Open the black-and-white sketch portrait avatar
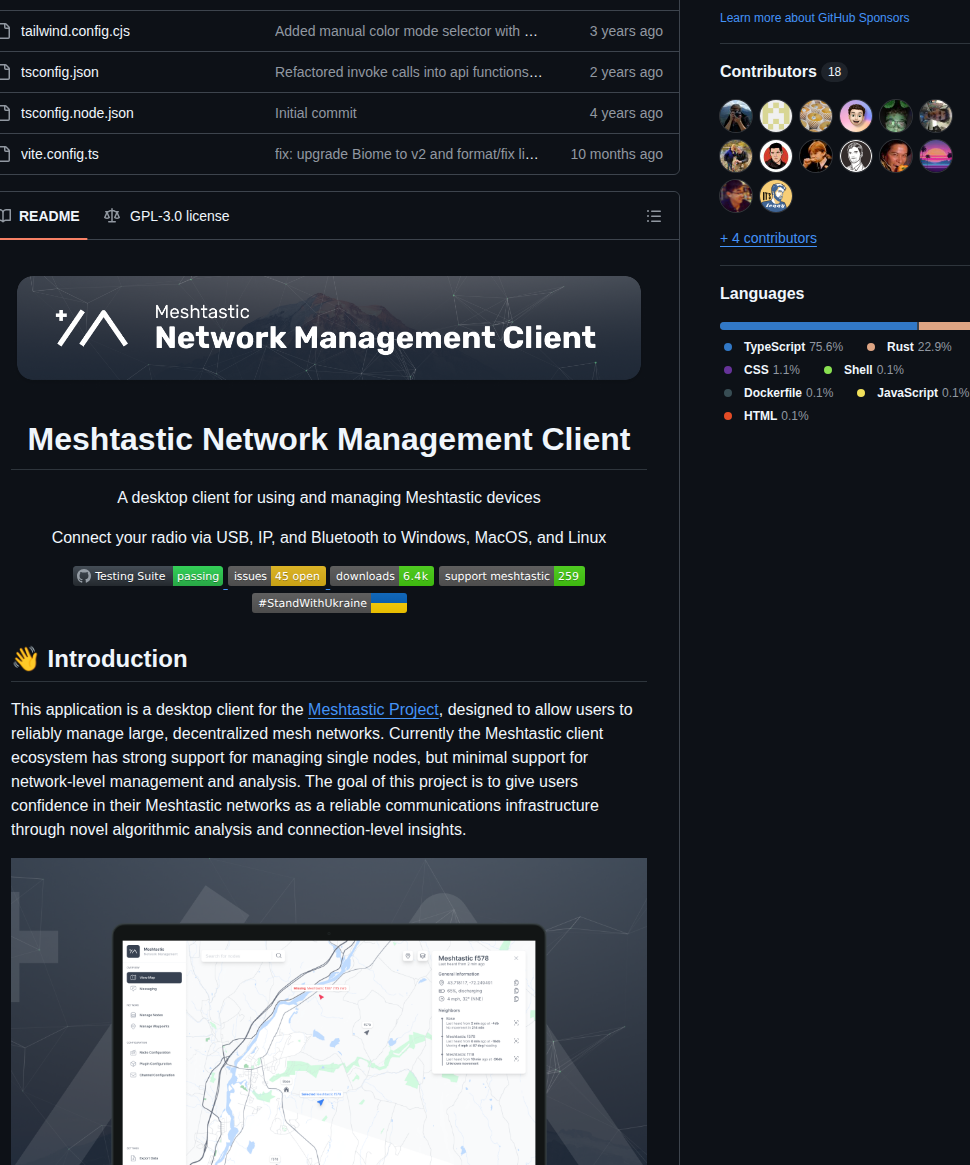Screen dimensions: 970x1165 [856, 156]
